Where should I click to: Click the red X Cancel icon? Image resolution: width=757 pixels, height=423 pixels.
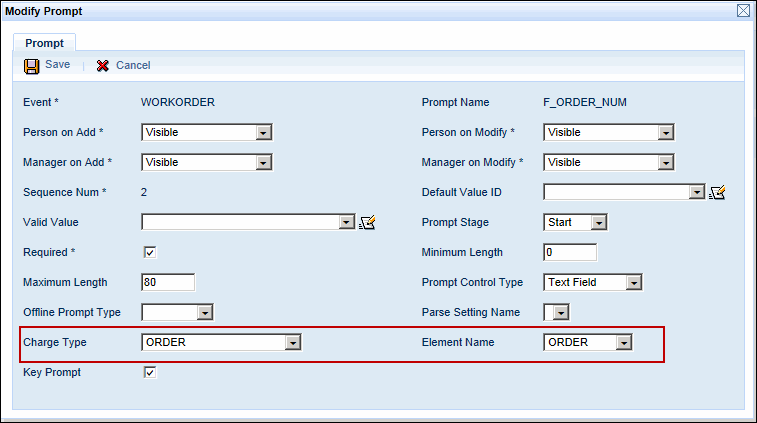(x=103, y=65)
